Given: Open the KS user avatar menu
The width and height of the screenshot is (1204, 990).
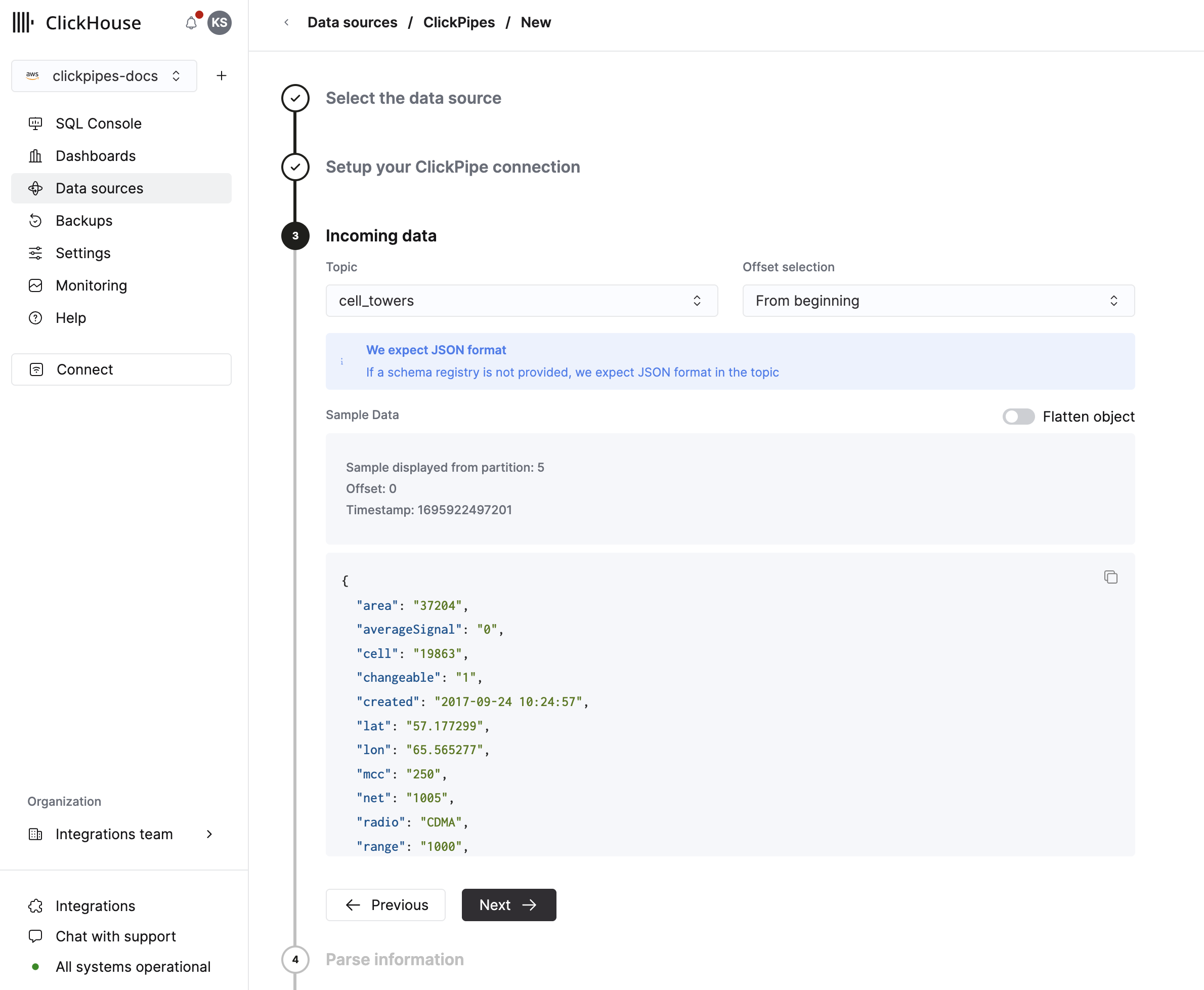Looking at the screenshot, I should coord(220,23).
